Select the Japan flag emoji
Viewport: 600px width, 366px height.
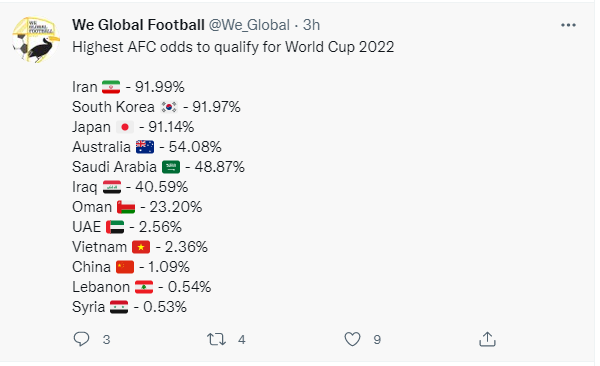click(125, 127)
